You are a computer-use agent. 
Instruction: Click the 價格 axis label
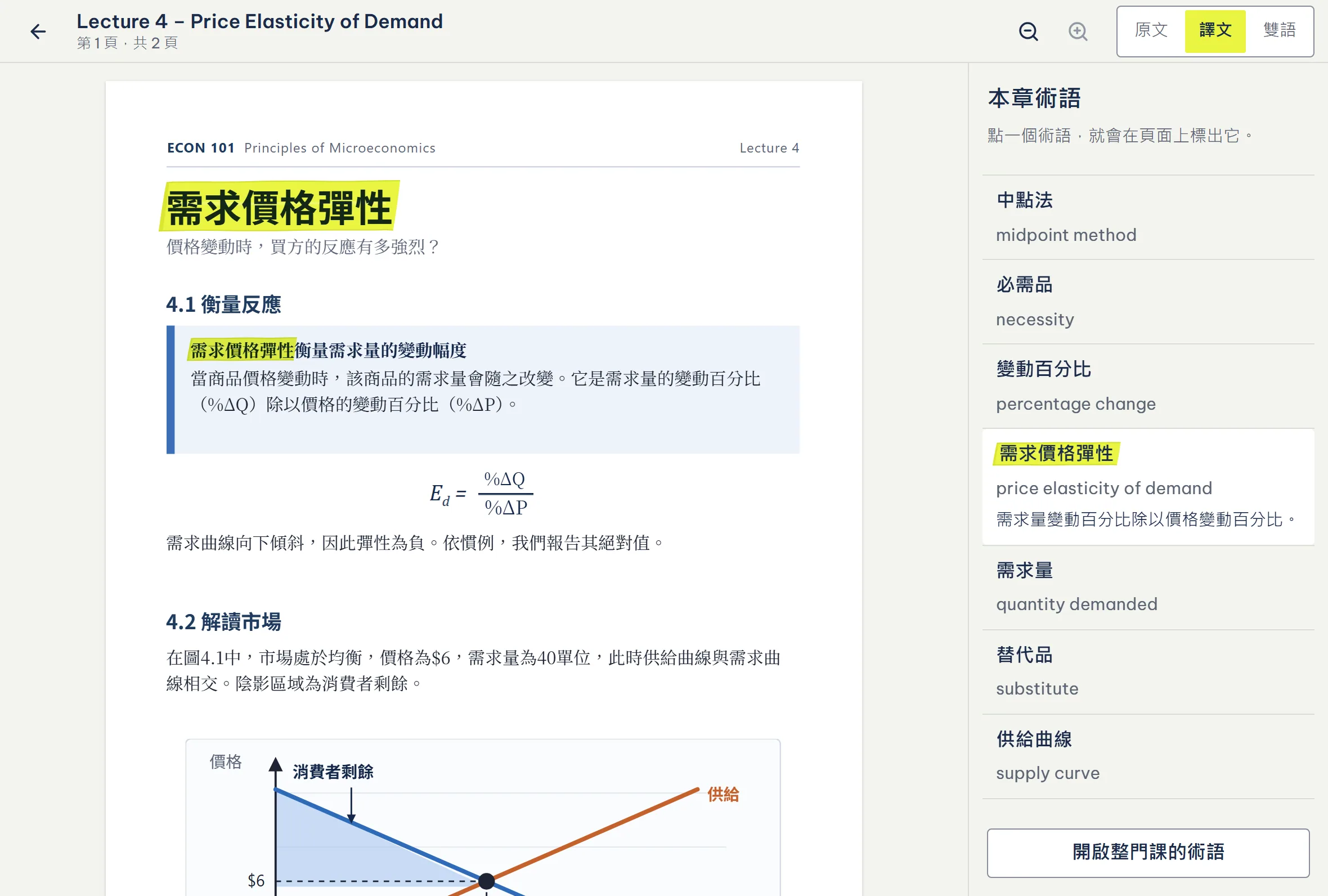pyautogui.click(x=226, y=761)
